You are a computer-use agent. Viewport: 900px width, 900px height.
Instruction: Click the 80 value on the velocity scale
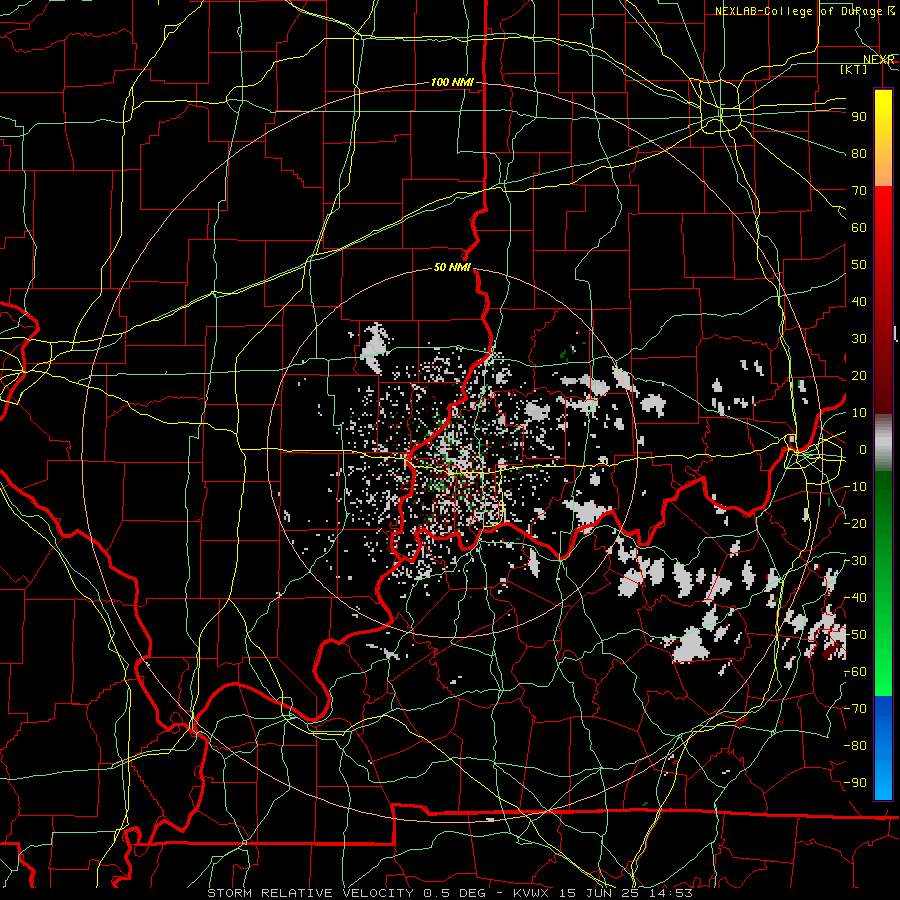click(x=859, y=154)
